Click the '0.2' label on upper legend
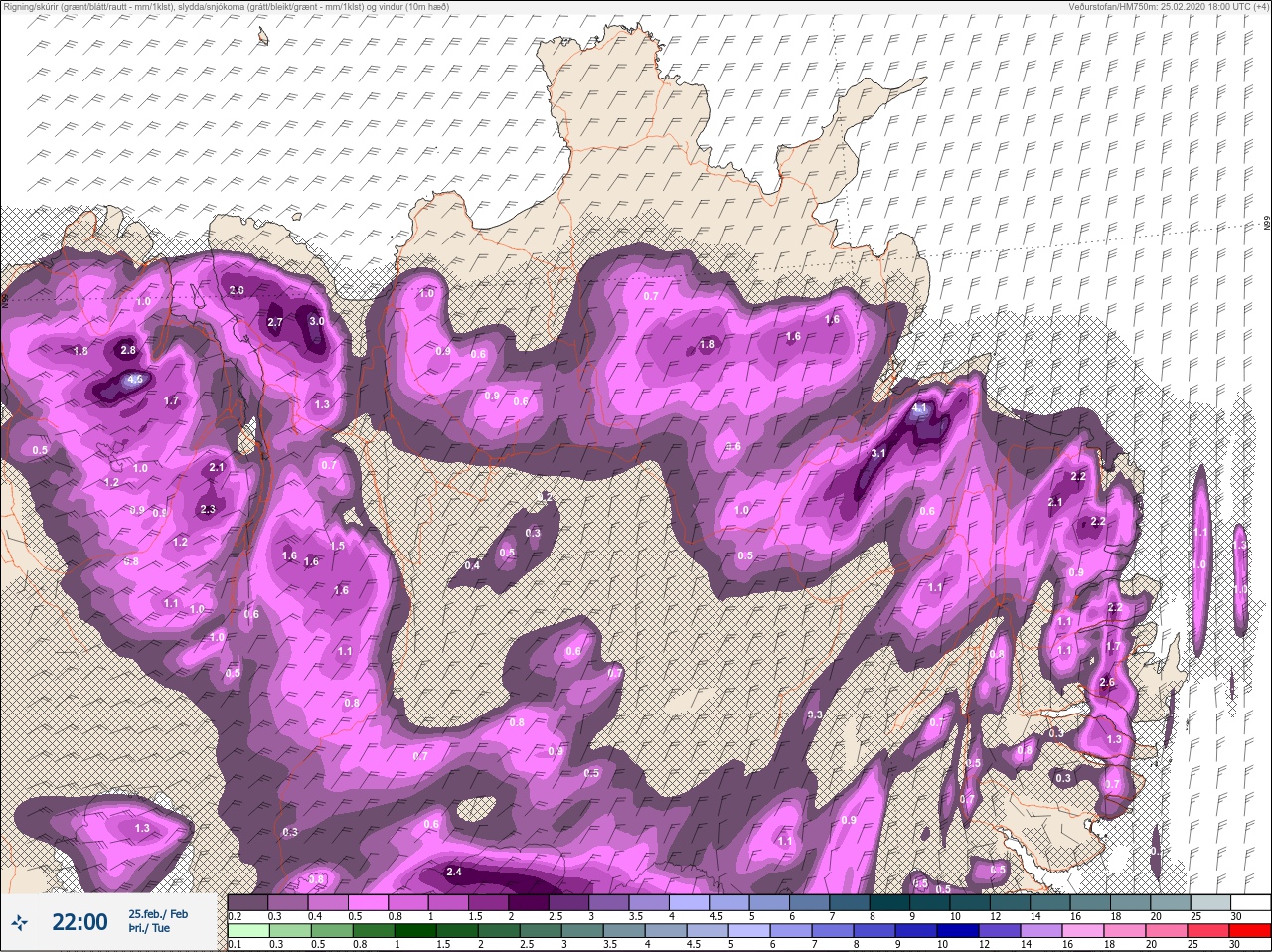Viewport: 1272px width, 952px height. 235,916
